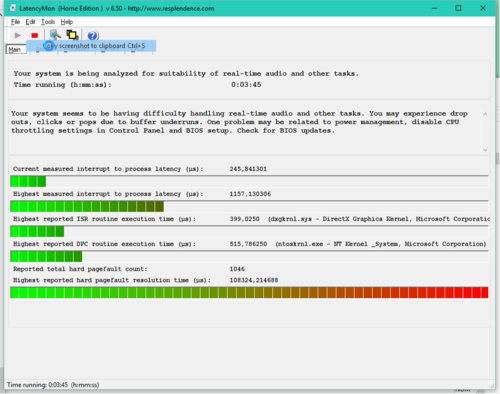
Task: Click status bar 'Time running: 0:03:45' text
Action: (x=53, y=385)
